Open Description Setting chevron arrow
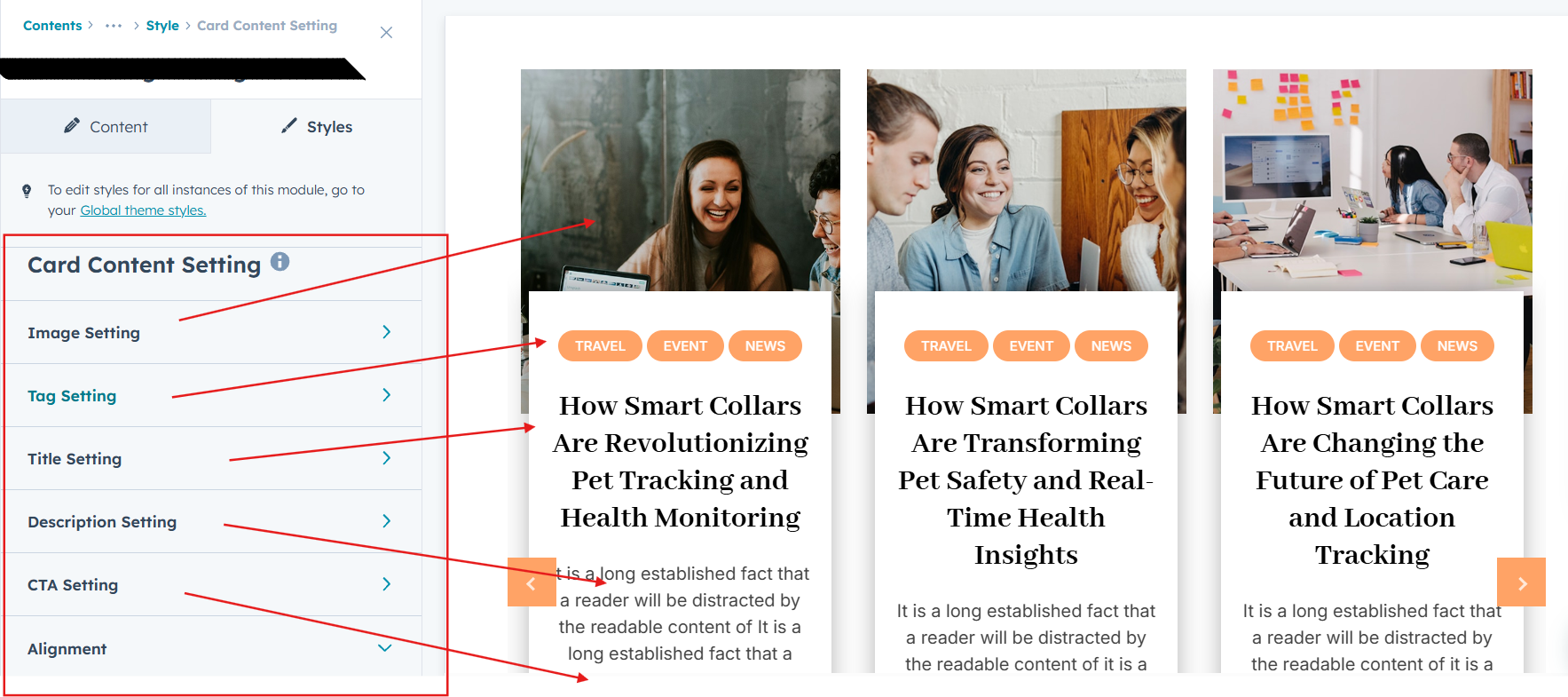The height and width of the screenshot is (697, 1568). click(386, 521)
